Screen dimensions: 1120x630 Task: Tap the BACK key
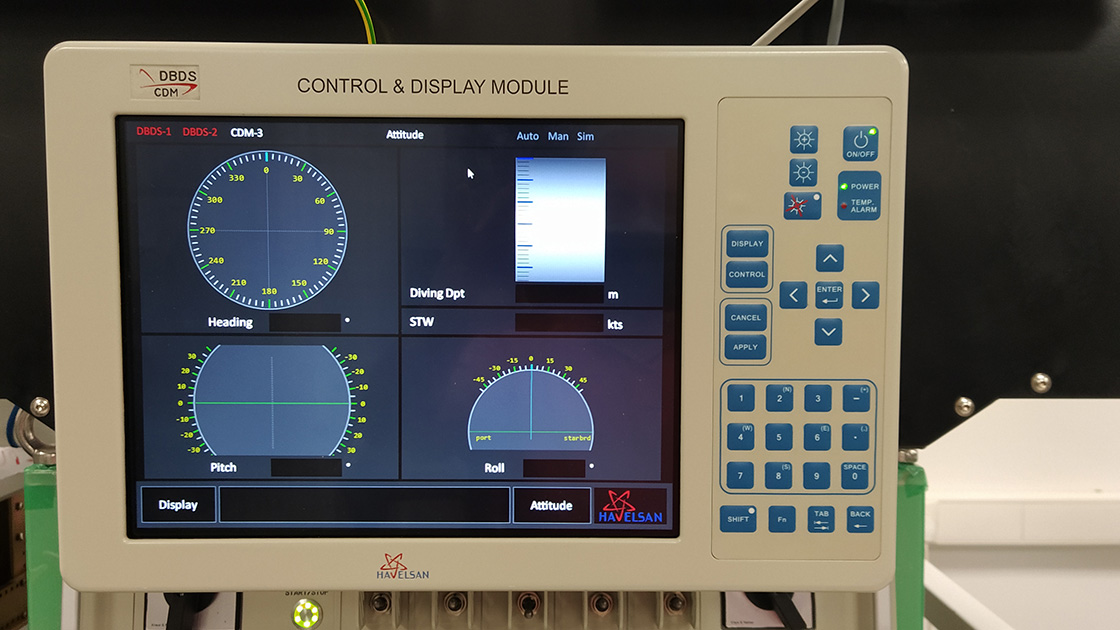pyautogui.click(x=860, y=519)
